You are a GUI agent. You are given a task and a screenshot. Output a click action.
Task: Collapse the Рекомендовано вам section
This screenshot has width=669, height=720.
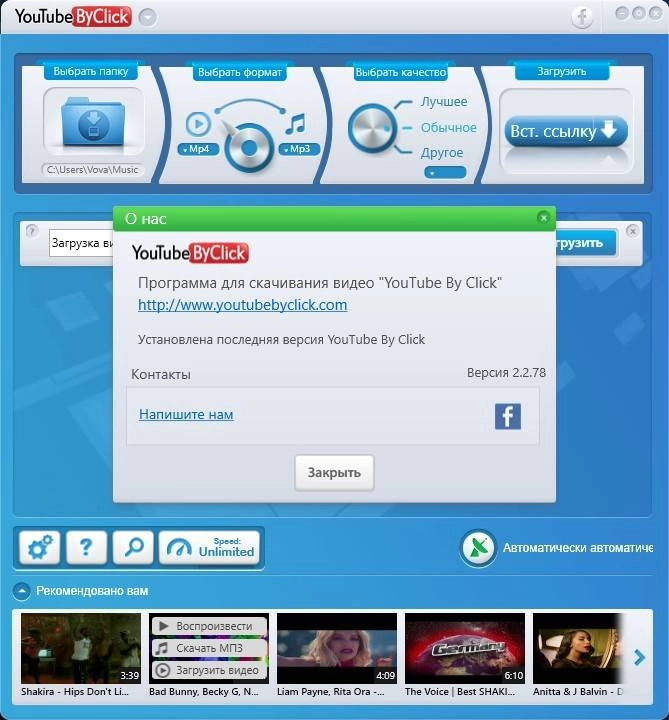pos(22,591)
